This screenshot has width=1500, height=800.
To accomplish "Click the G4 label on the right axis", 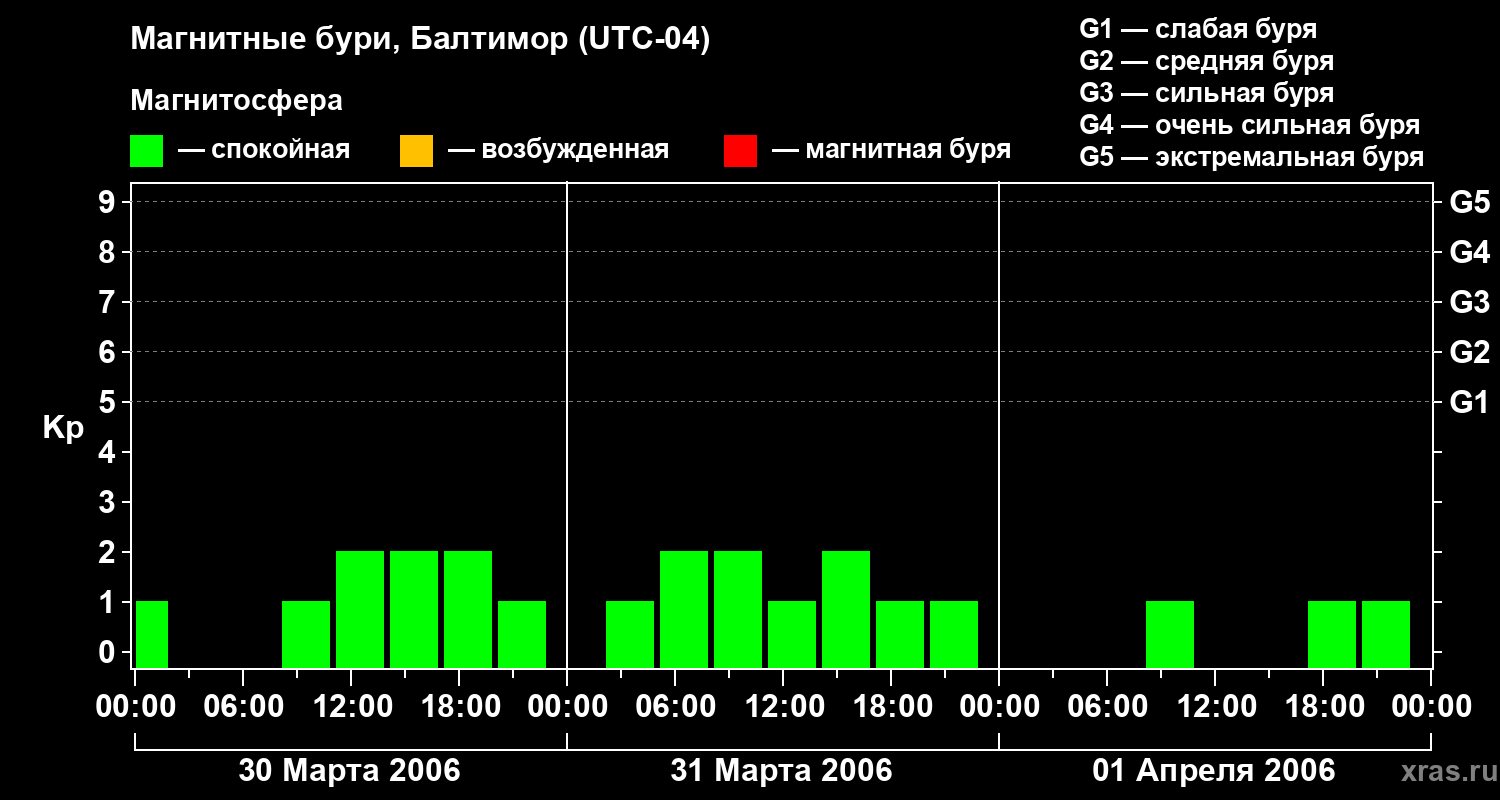I will coord(1470,252).
